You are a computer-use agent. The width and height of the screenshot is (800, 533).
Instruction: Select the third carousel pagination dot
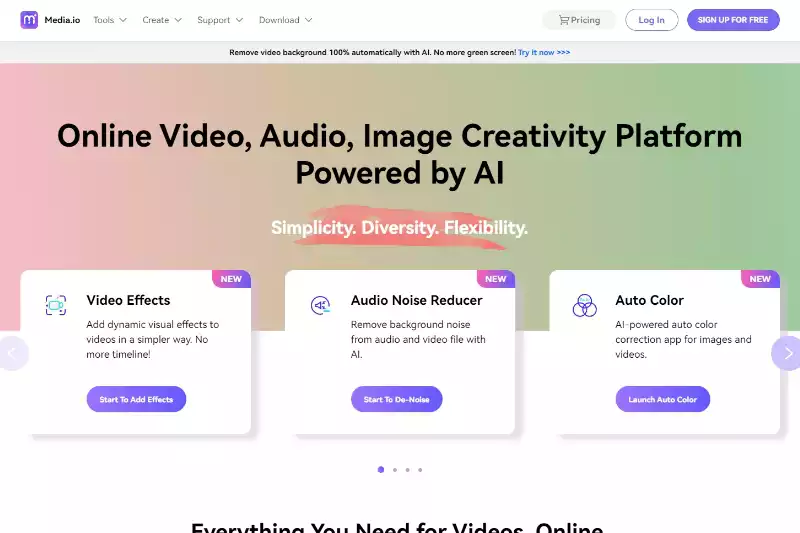[408, 470]
